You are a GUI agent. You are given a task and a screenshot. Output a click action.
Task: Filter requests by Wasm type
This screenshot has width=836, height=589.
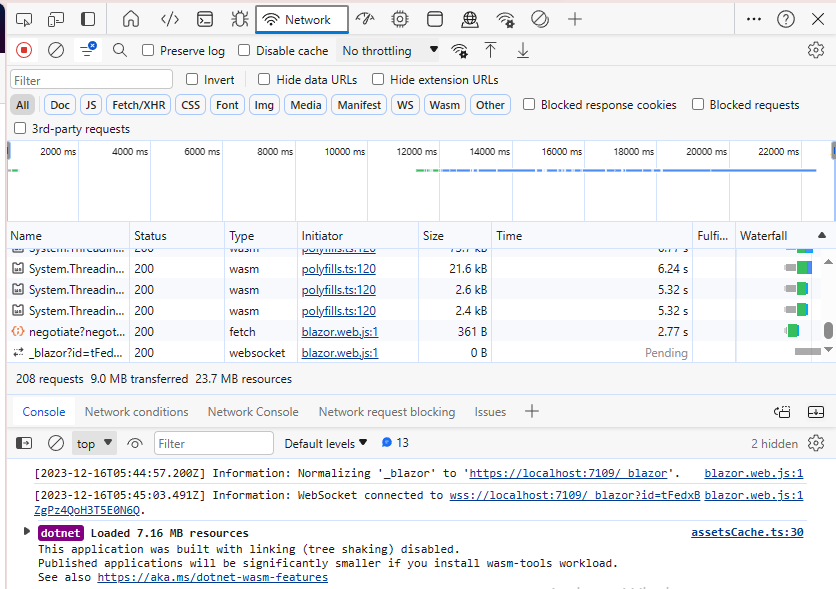pos(445,104)
